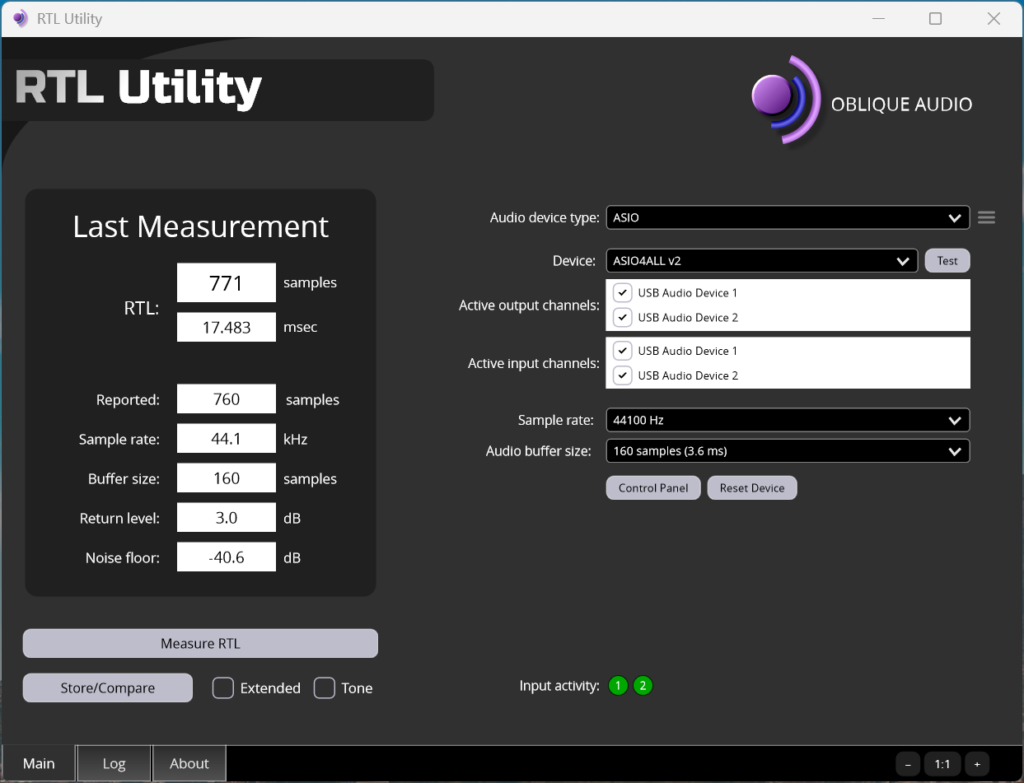Reset zoom with the 1:1 button
Viewport: 1024px width, 783px height.
[942, 764]
